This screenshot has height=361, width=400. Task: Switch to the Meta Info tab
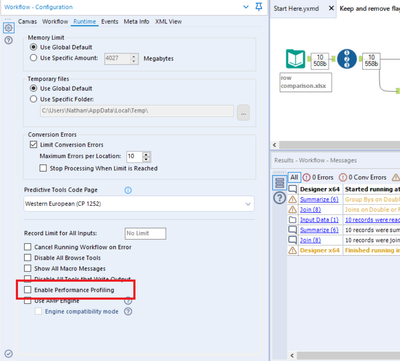136,21
